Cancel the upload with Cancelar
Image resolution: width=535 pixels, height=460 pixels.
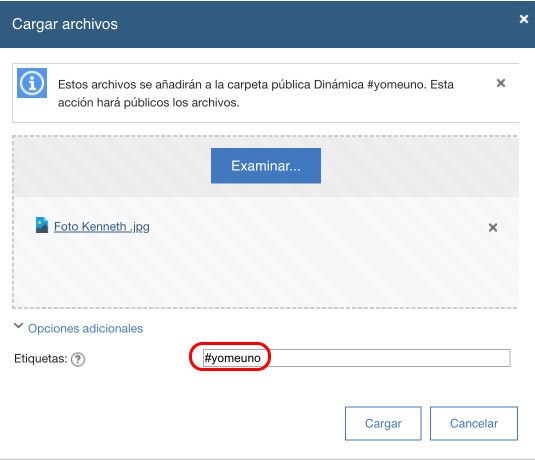click(x=474, y=423)
